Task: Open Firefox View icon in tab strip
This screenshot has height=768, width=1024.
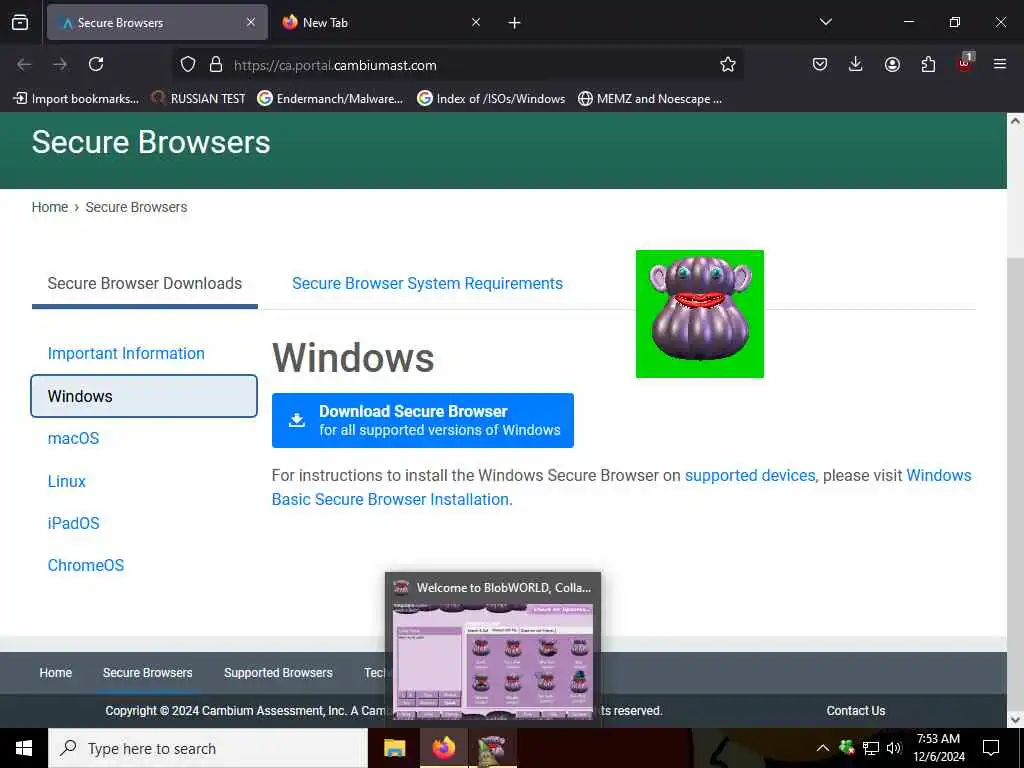Action: coord(20,23)
